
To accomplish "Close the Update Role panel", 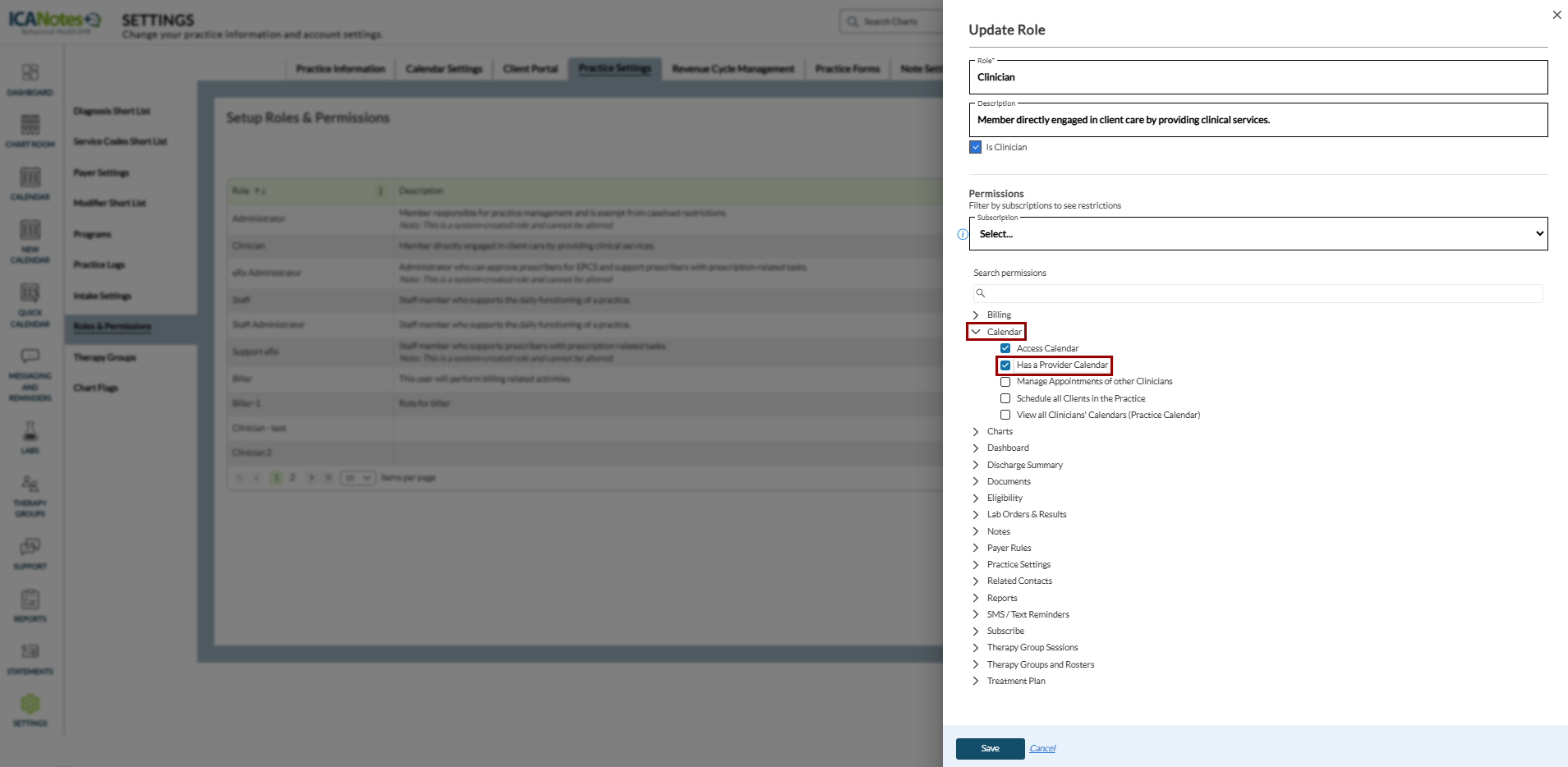I will [1557, 15].
